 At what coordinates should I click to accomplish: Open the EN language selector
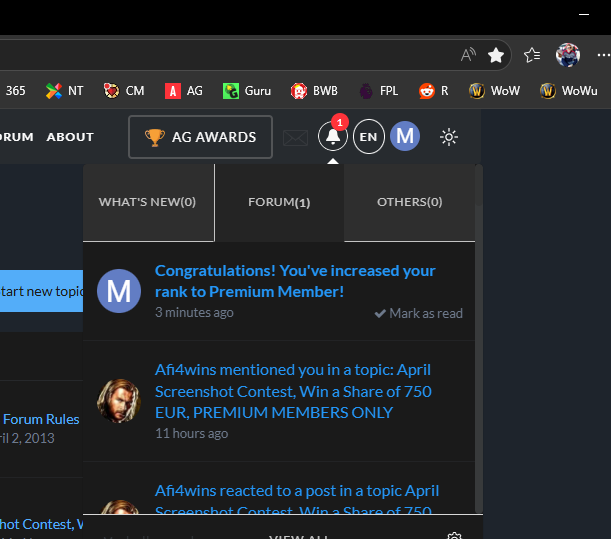[x=368, y=137]
